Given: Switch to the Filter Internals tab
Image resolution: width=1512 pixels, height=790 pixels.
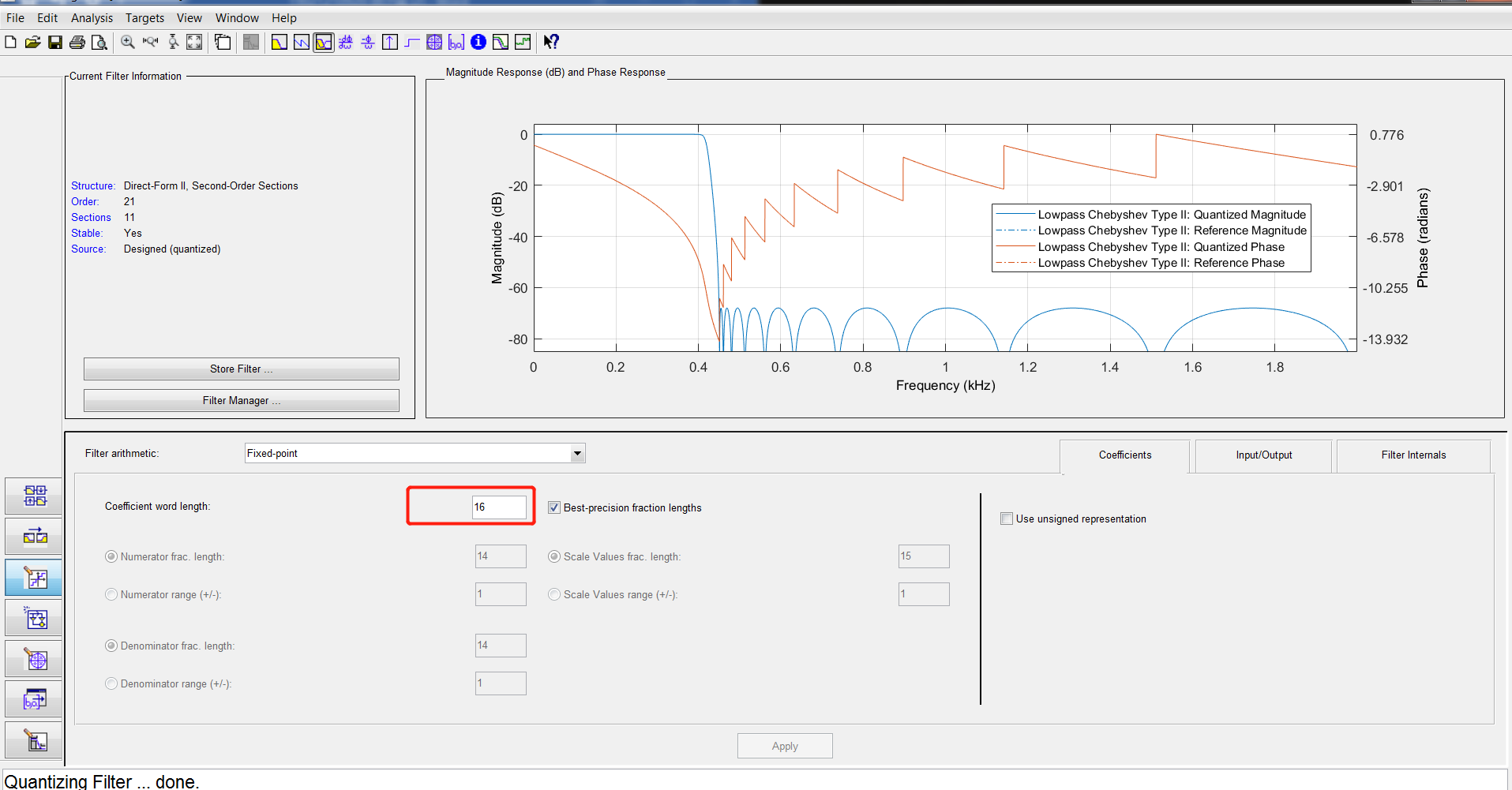Looking at the screenshot, I should coord(1413,455).
